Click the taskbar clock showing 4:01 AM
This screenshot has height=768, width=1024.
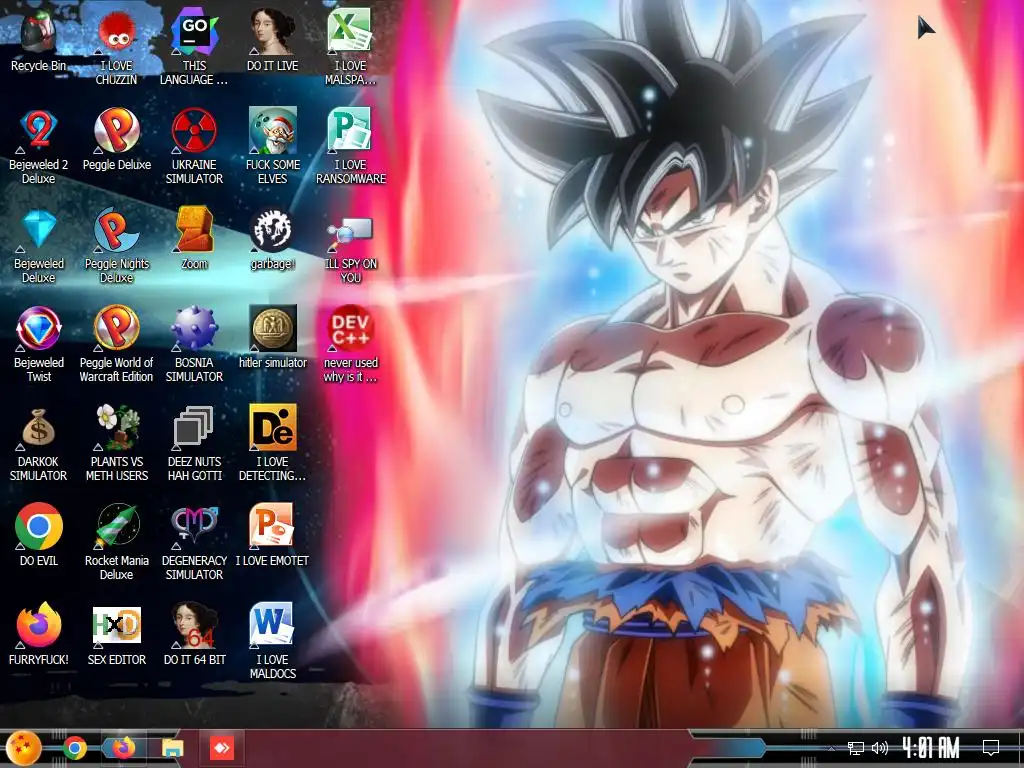click(931, 748)
